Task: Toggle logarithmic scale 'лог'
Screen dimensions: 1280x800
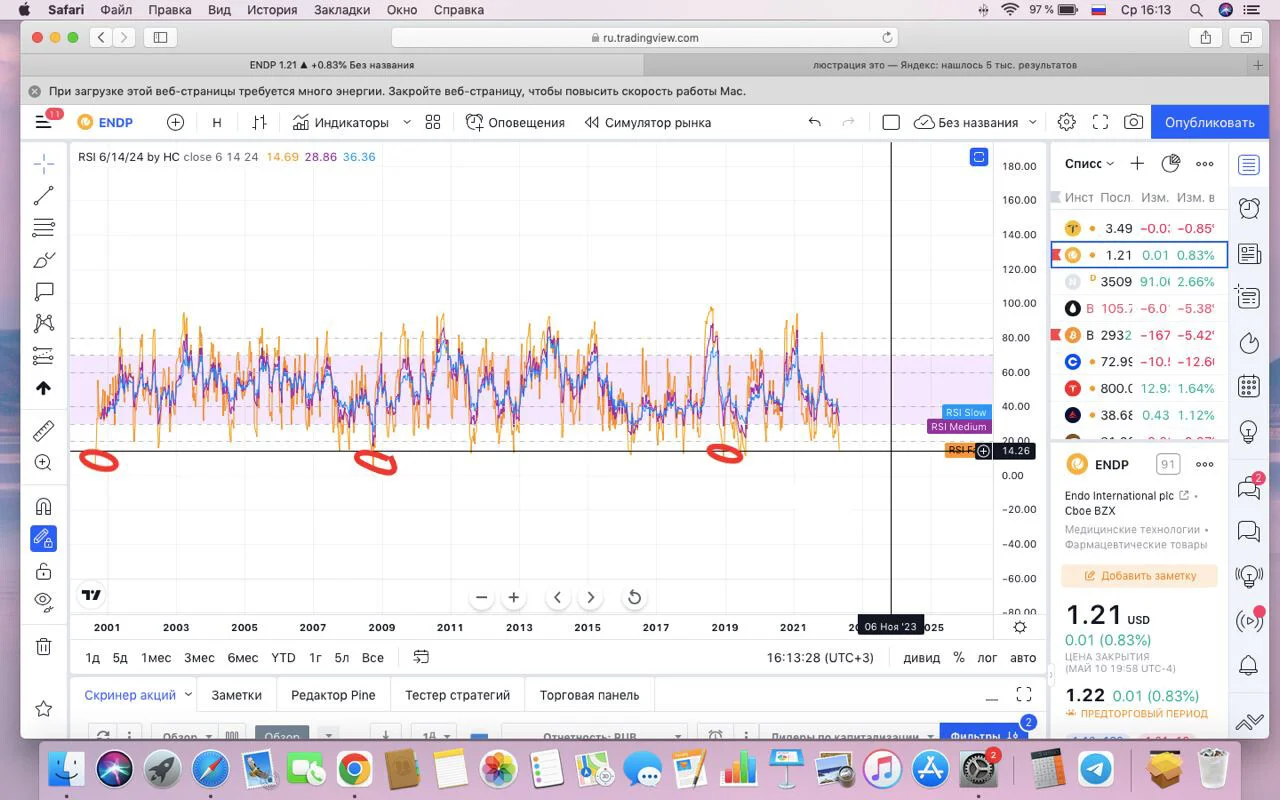Action: 987,657
